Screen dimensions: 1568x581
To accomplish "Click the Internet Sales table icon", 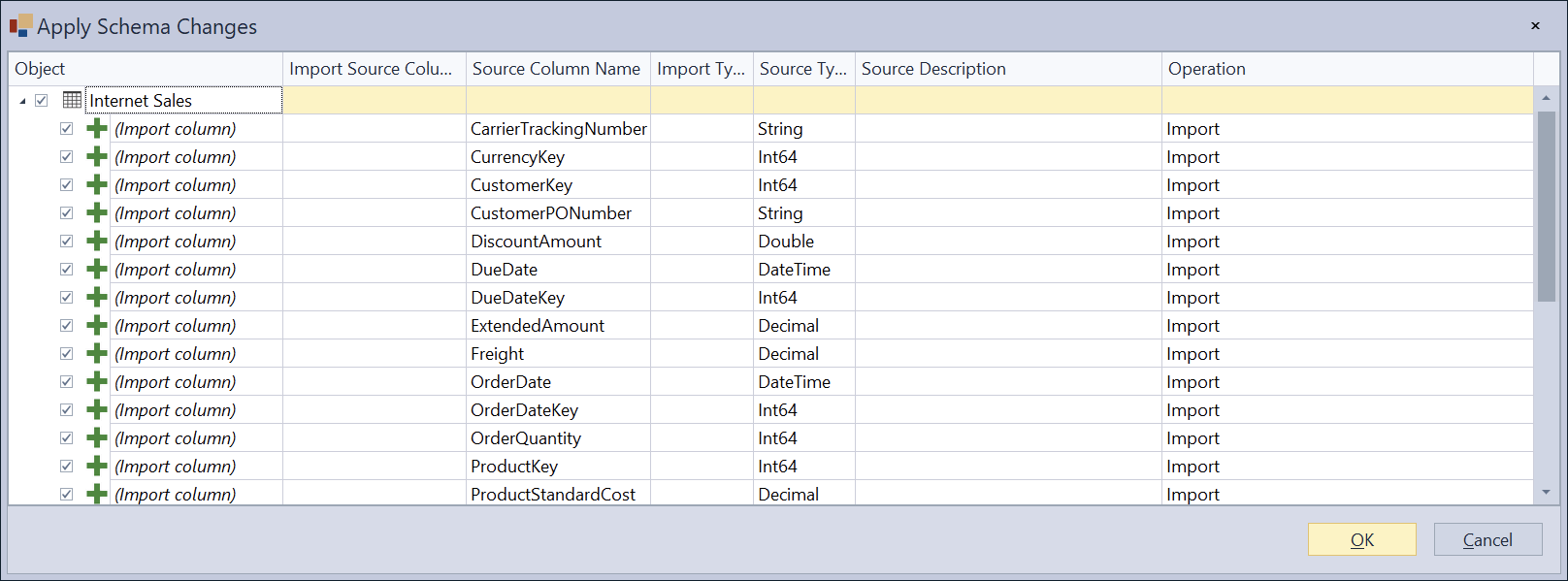I will [x=72, y=100].
